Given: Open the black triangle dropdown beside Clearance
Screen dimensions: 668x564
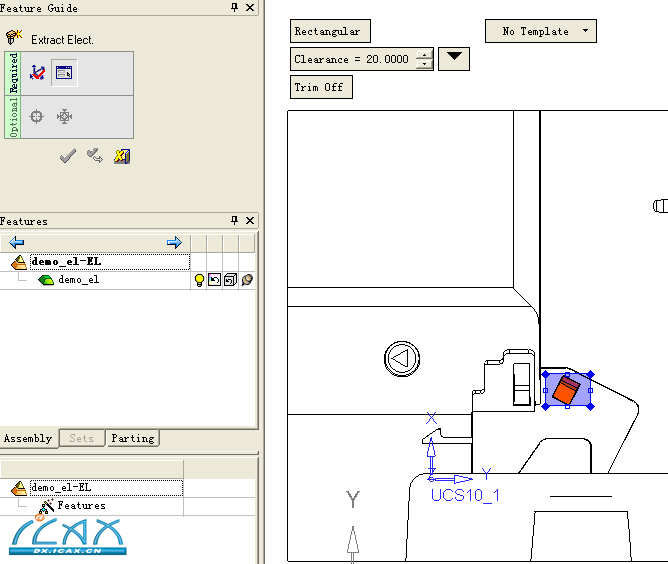Looking at the screenshot, I should pyautogui.click(x=454, y=58).
